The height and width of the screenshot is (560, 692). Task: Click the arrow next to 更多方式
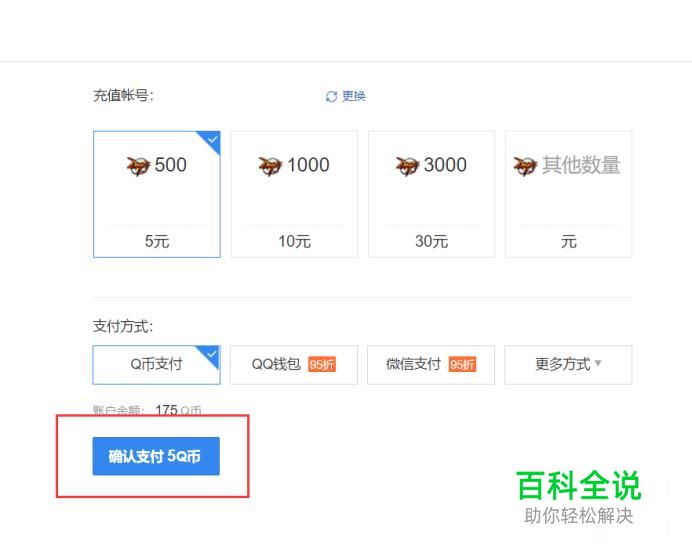pos(598,363)
